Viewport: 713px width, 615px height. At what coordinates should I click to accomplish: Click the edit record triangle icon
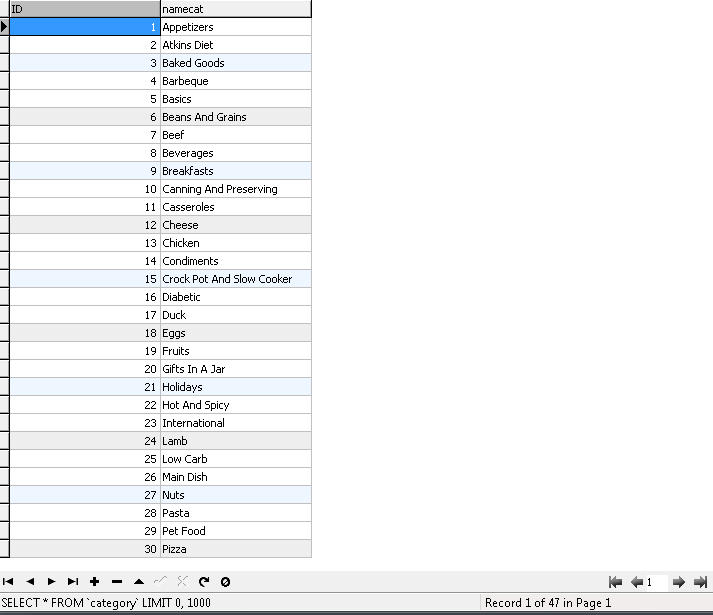[139, 581]
